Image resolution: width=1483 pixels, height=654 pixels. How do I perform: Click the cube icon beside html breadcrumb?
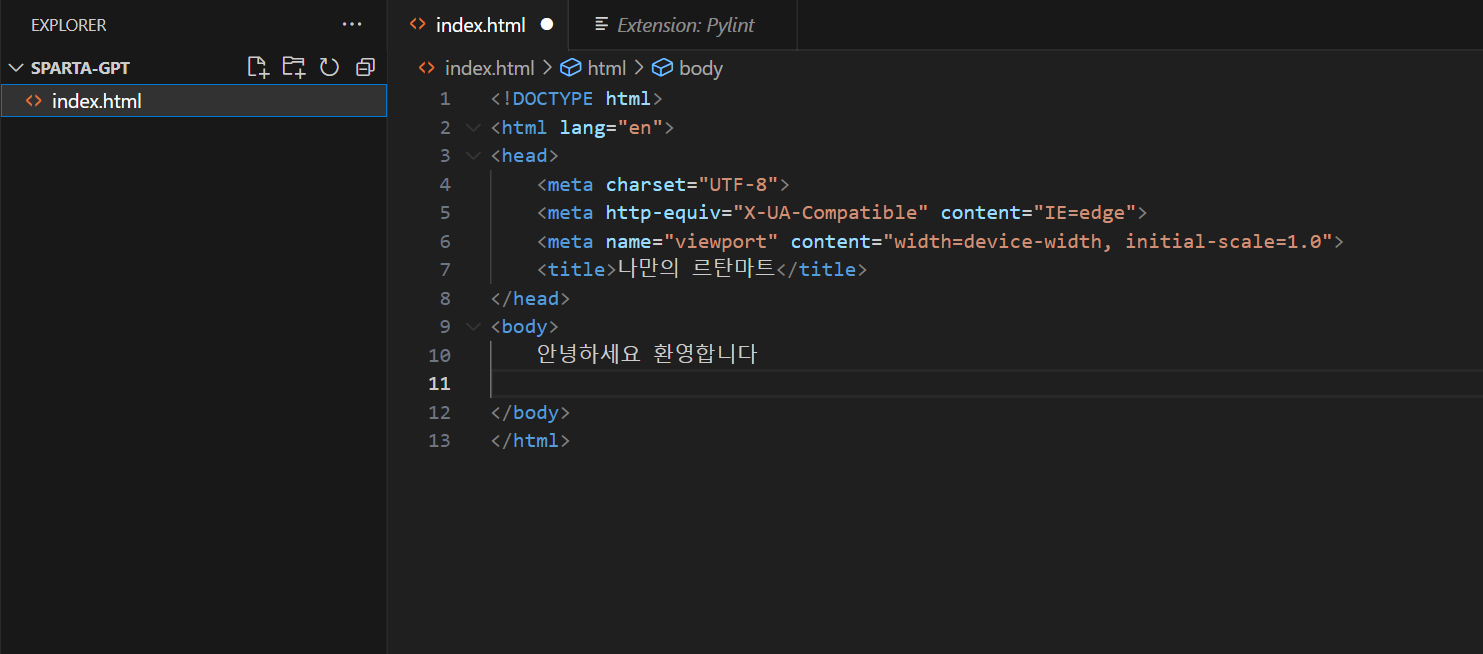(x=571, y=68)
